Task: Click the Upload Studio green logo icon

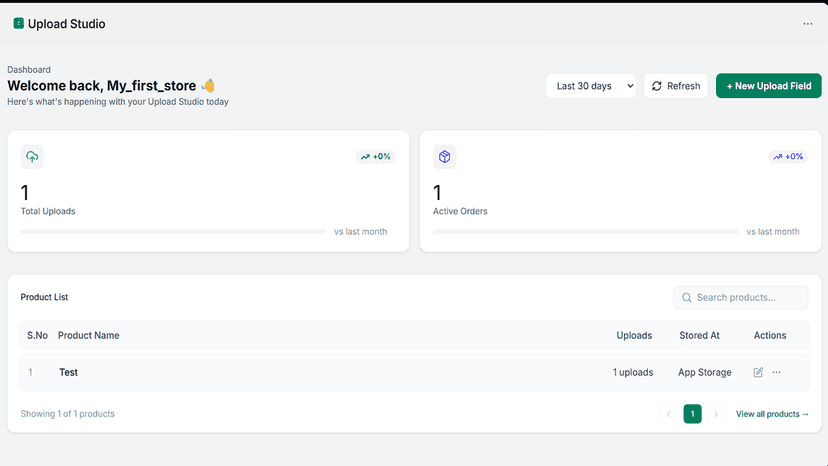Action: coord(18,23)
